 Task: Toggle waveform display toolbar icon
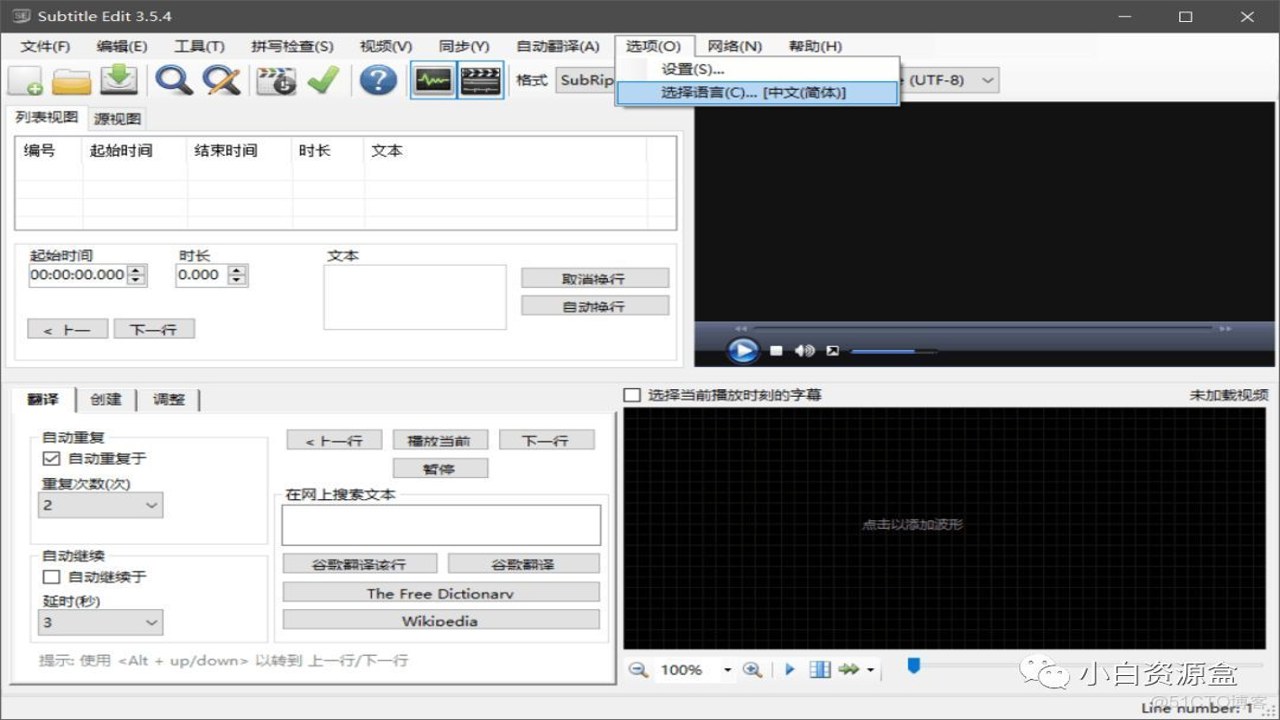(x=433, y=80)
